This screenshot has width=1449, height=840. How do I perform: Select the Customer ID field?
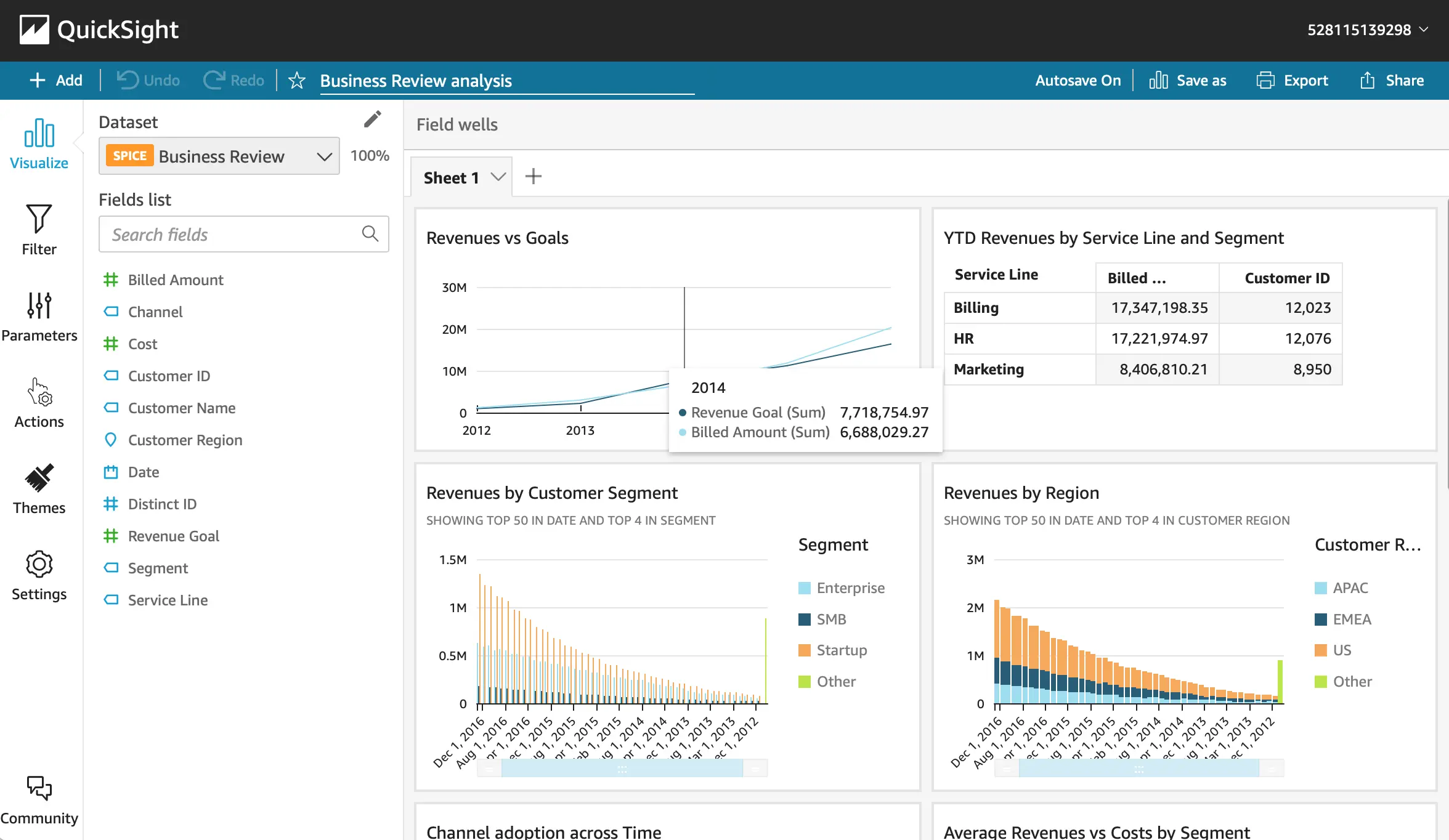point(169,376)
